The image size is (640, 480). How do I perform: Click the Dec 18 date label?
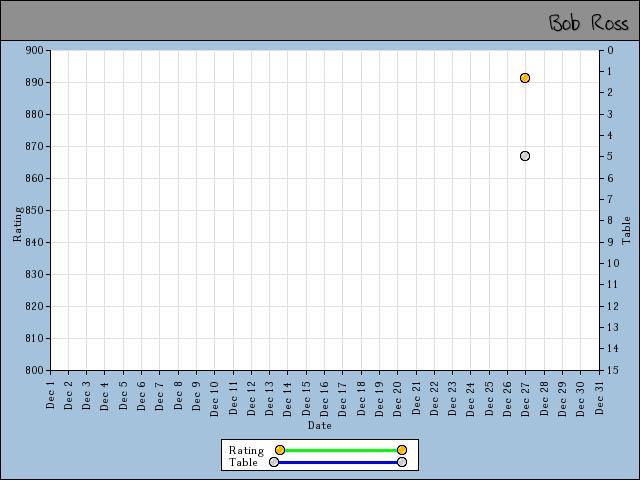[x=361, y=398]
